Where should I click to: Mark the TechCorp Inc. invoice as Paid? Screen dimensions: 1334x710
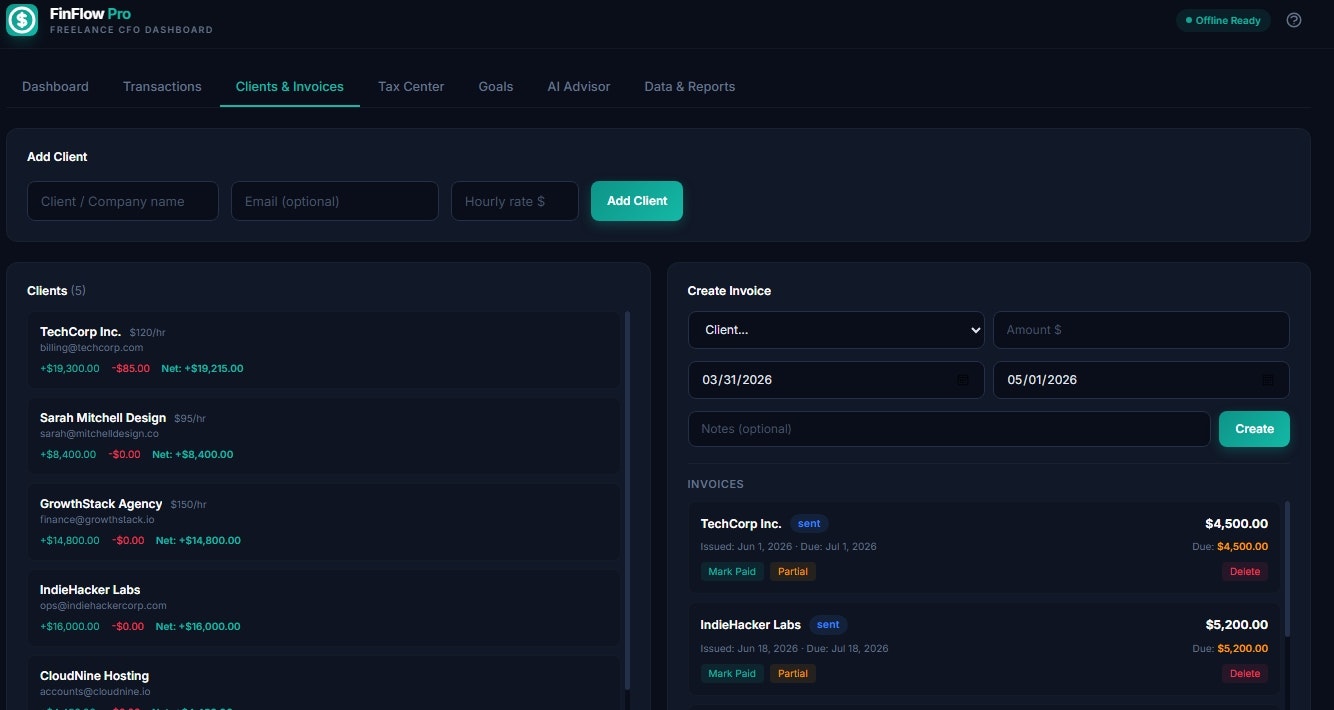tap(732, 571)
